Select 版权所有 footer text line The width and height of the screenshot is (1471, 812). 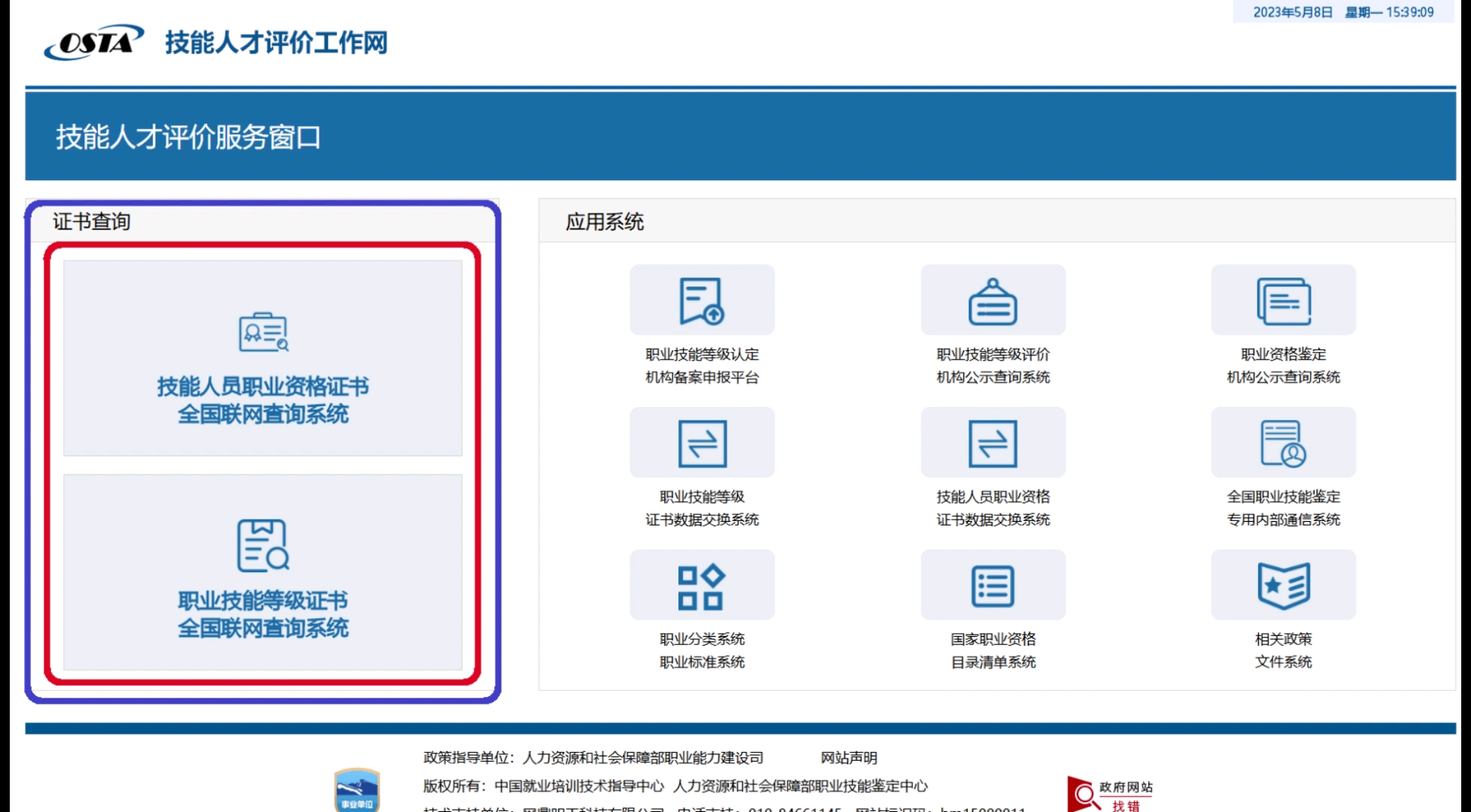[x=675, y=786]
